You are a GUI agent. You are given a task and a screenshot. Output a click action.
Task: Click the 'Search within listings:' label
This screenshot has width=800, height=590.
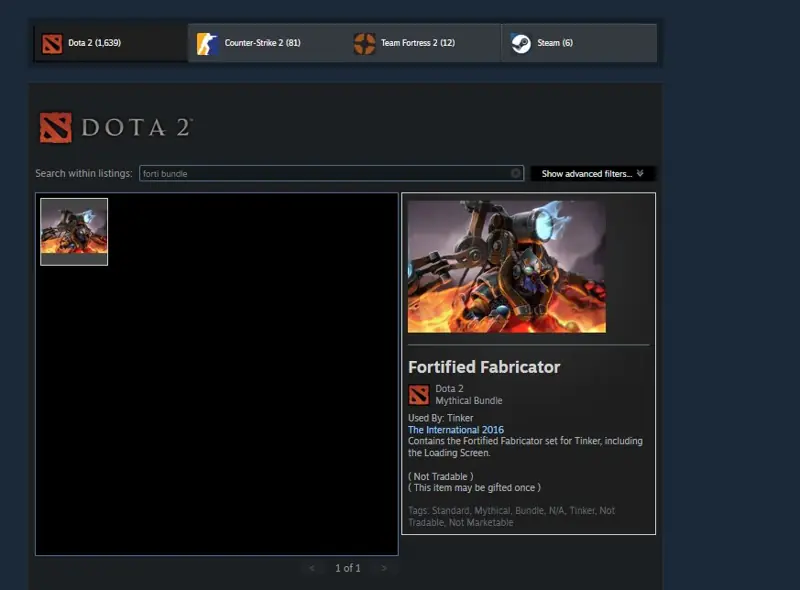point(84,174)
